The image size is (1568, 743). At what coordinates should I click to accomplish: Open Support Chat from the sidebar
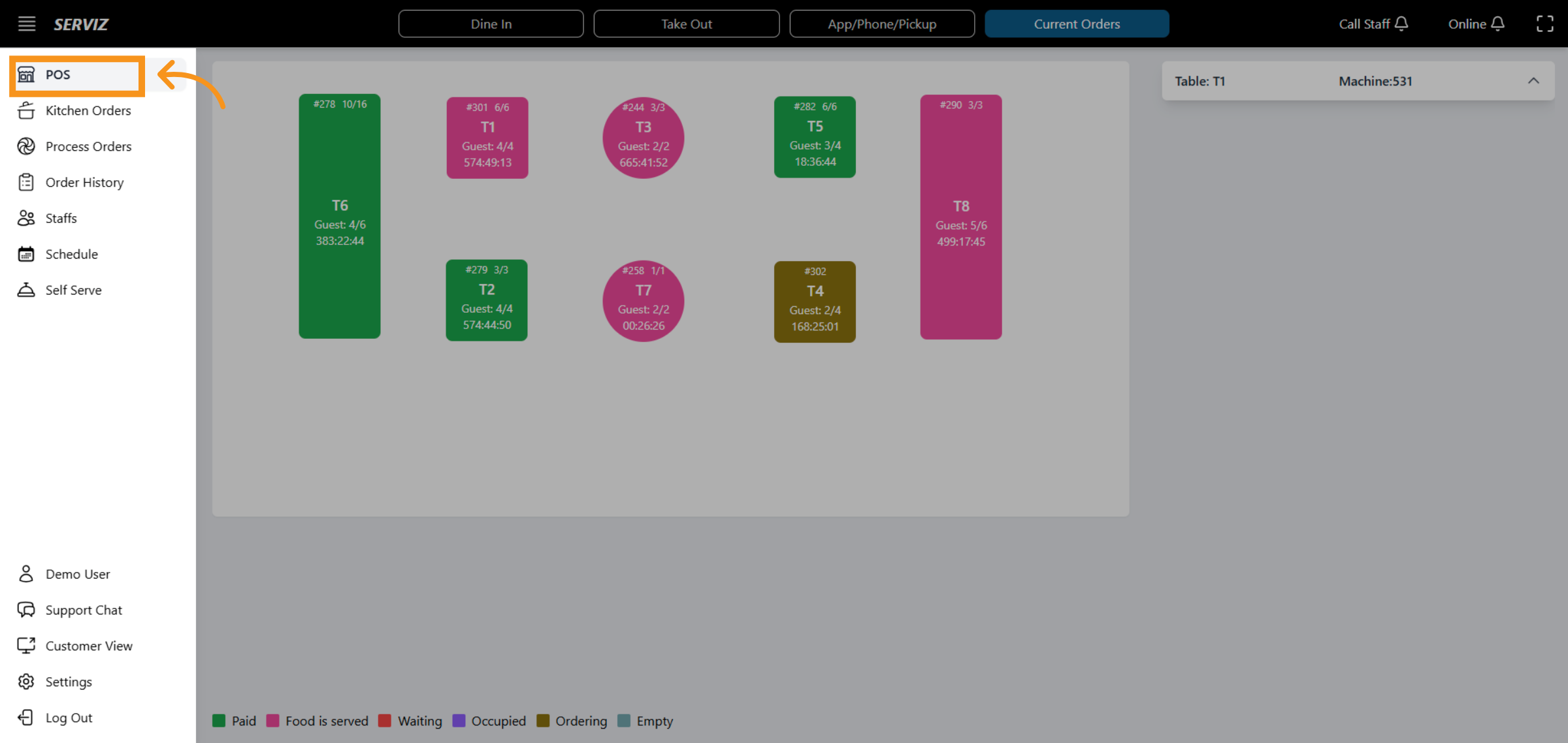tap(84, 610)
